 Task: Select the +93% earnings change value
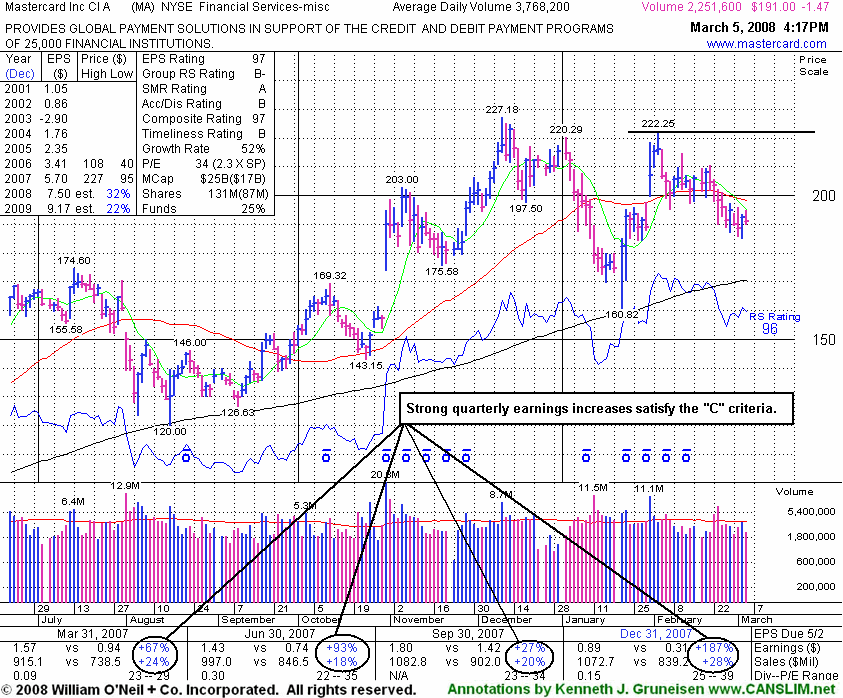(x=341, y=648)
